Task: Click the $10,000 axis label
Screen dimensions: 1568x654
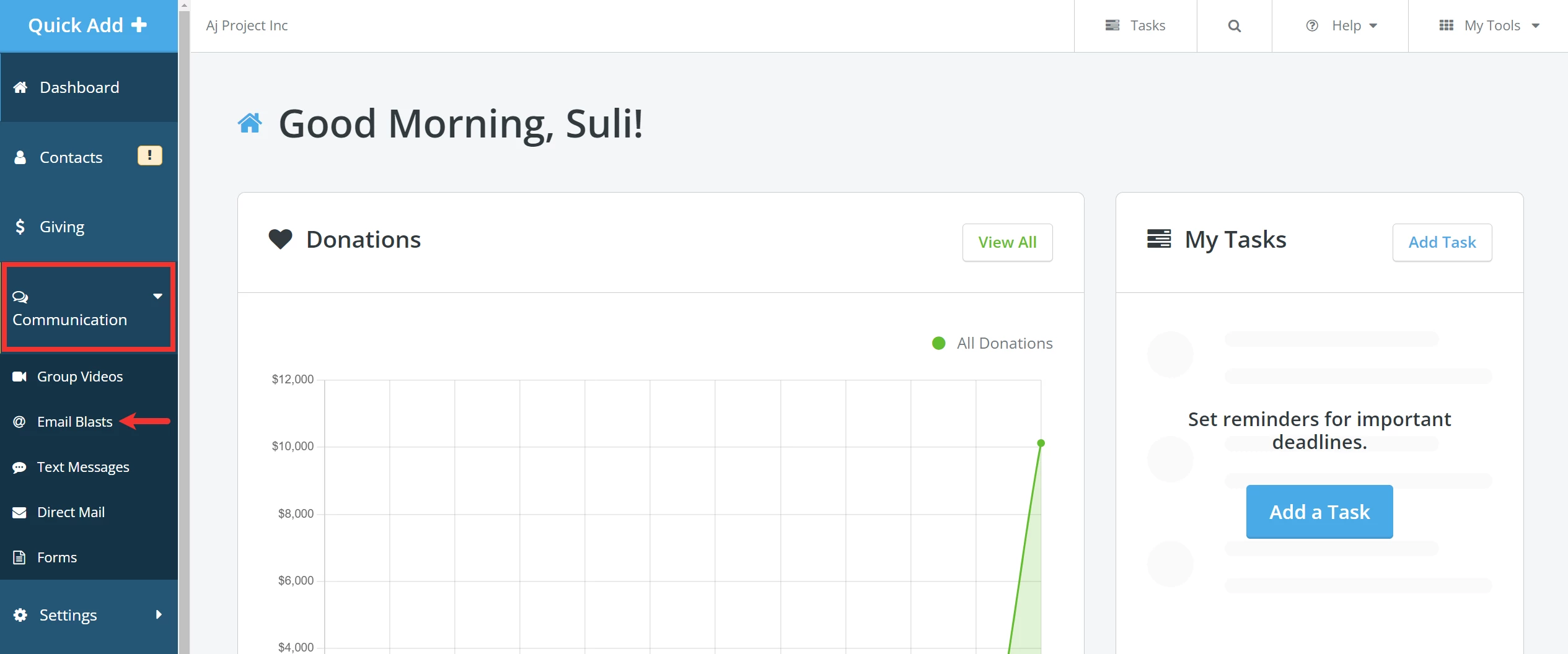Action: 293,446
